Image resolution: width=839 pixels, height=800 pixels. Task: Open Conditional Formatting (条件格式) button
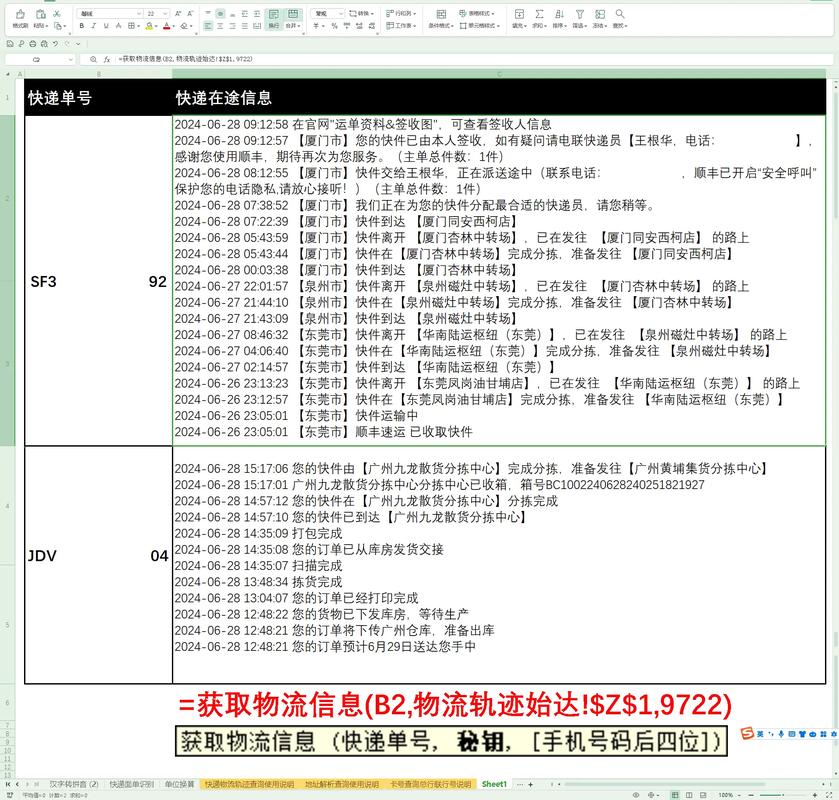[x=441, y=18]
